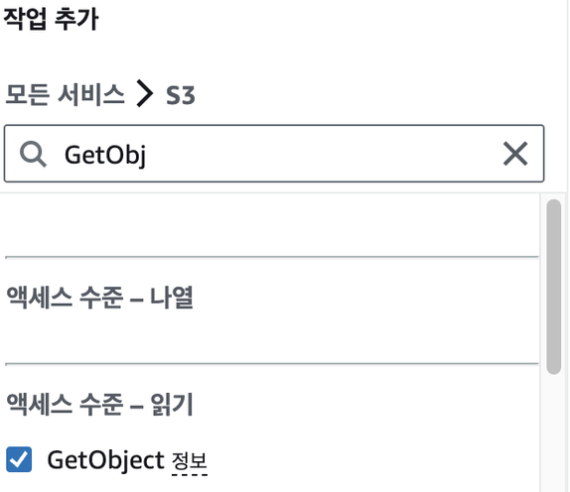570x492 pixels.
Task: Collapse the 액세스 수준 – 읽기 section
Action: [100, 404]
